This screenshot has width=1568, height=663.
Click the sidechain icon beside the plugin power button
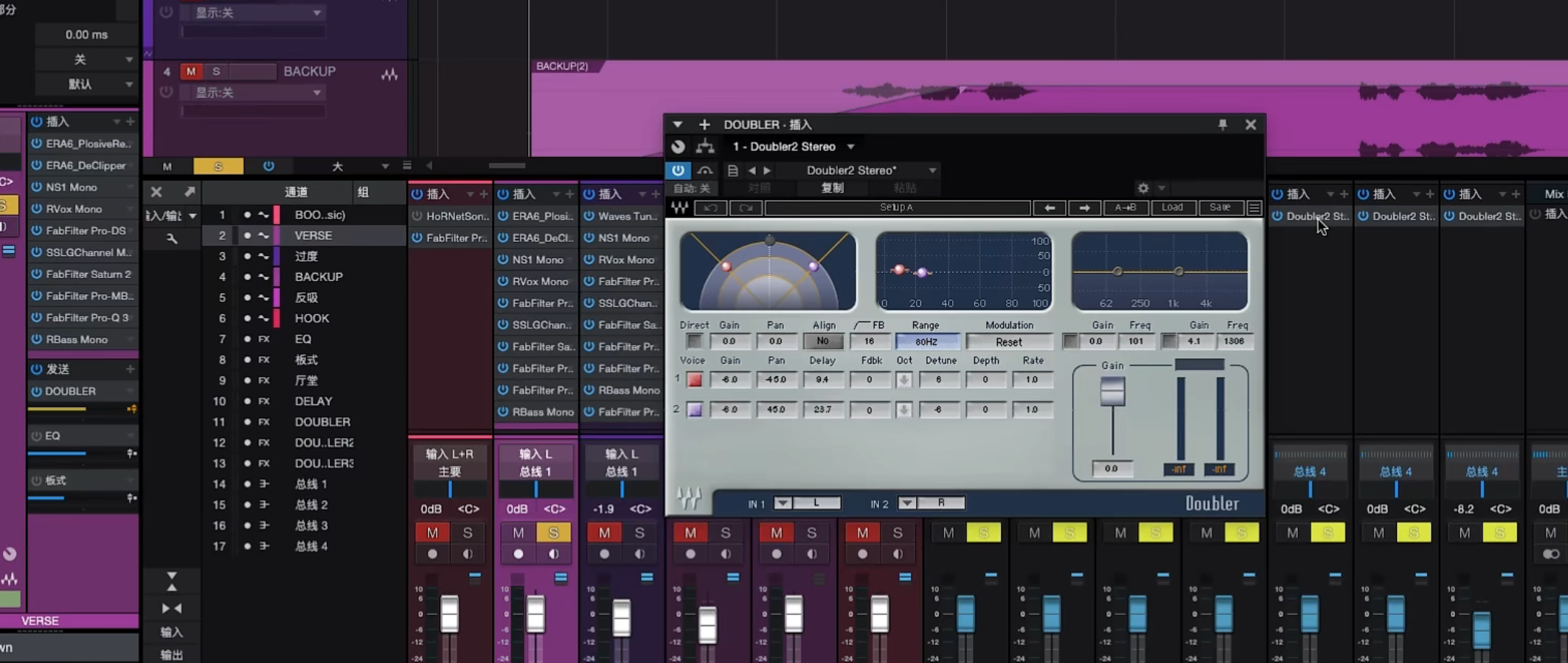705,170
